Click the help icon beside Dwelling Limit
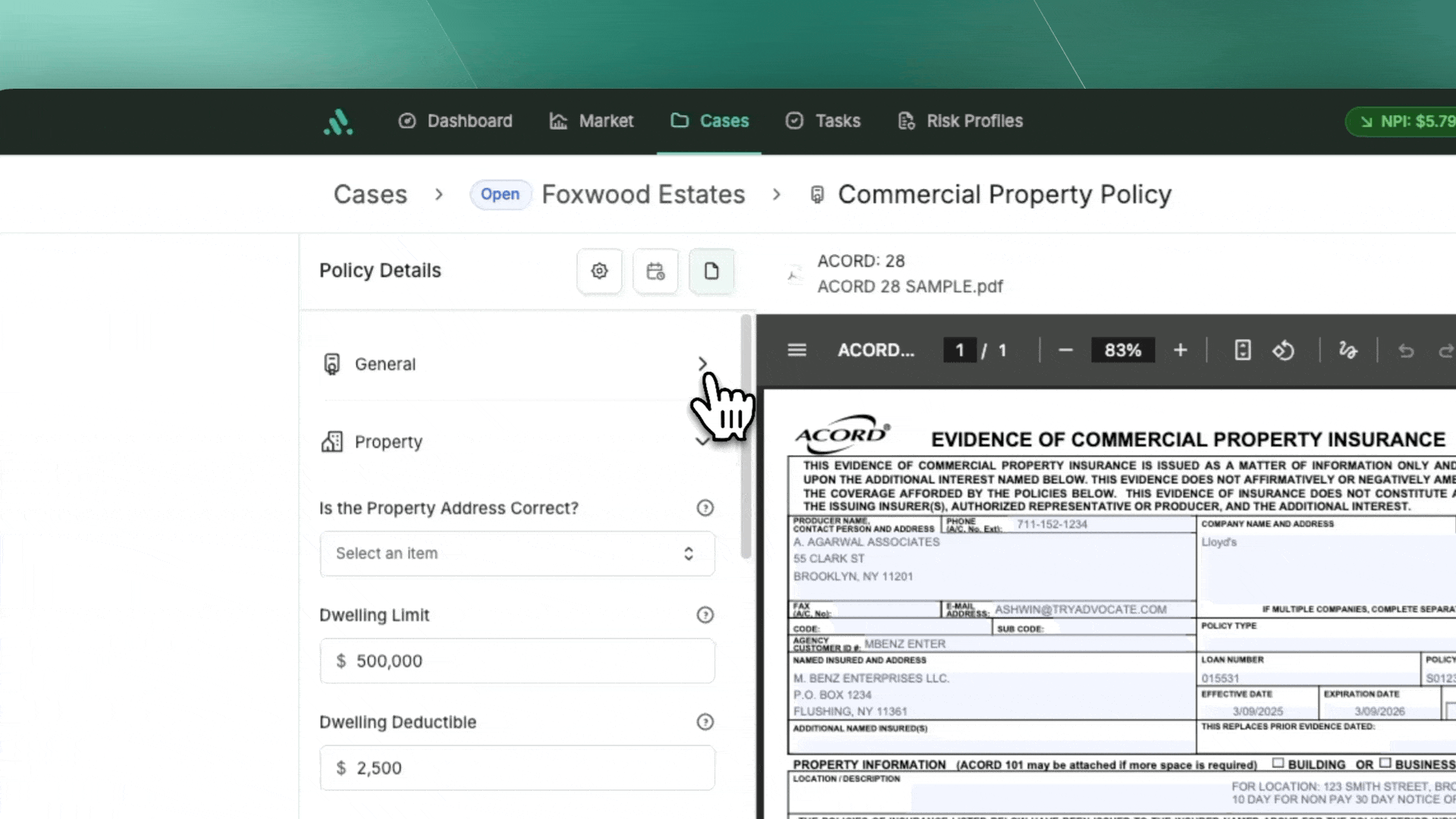Image resolution: width=1456 pixels, height=819 pixels. 705,615
